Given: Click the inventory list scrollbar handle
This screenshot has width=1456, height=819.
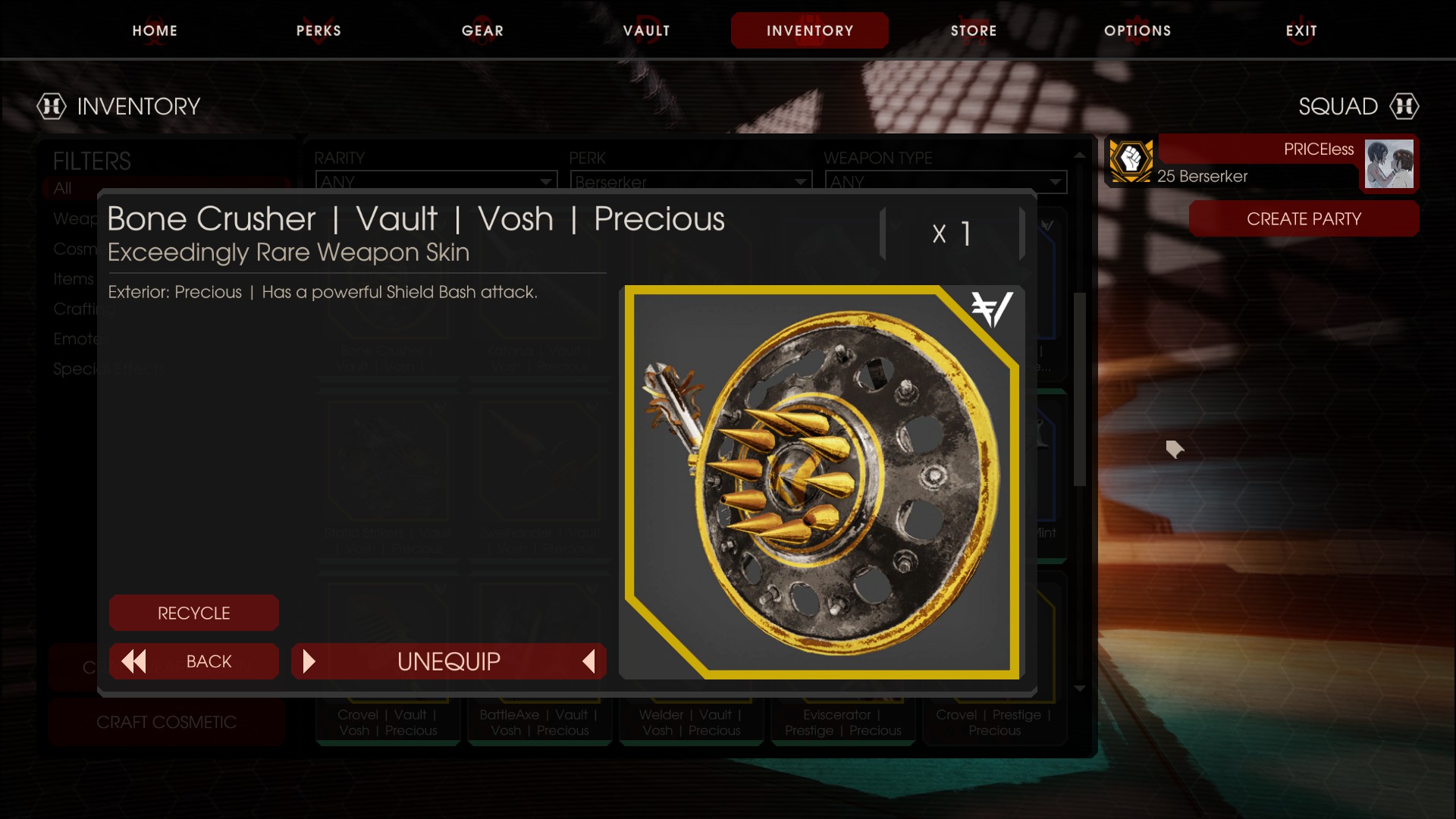Looking at the screenshot, I should click(x=1080, y=388).
